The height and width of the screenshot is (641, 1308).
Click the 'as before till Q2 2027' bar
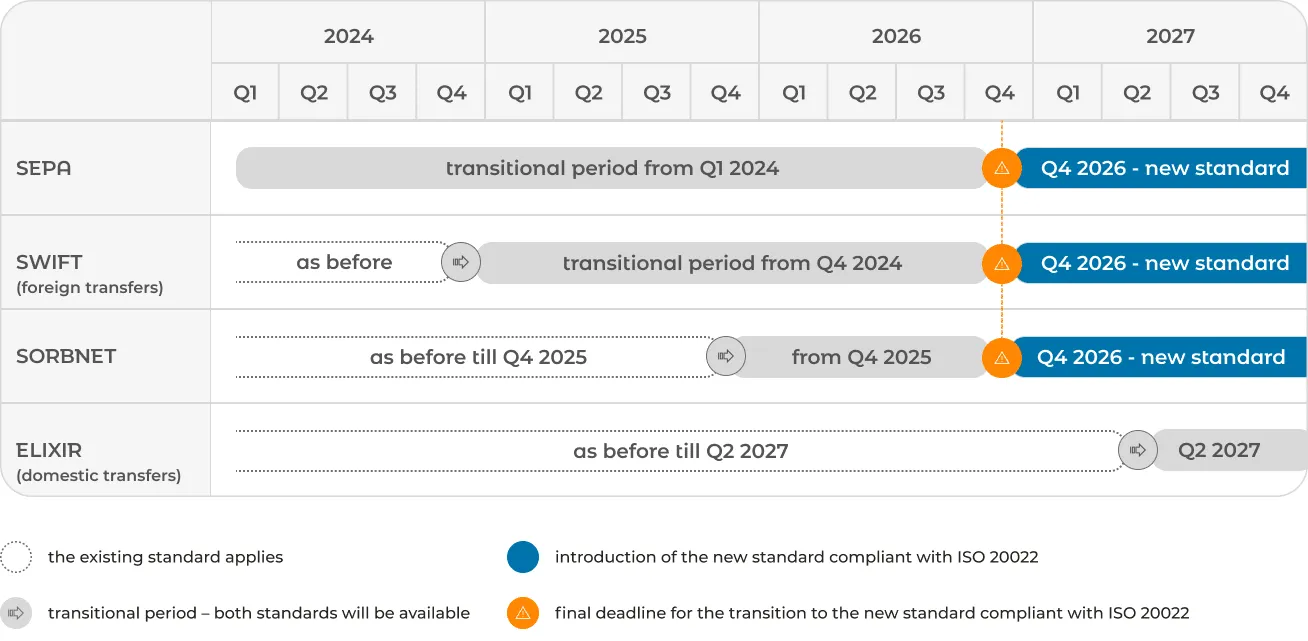point(680,451)
